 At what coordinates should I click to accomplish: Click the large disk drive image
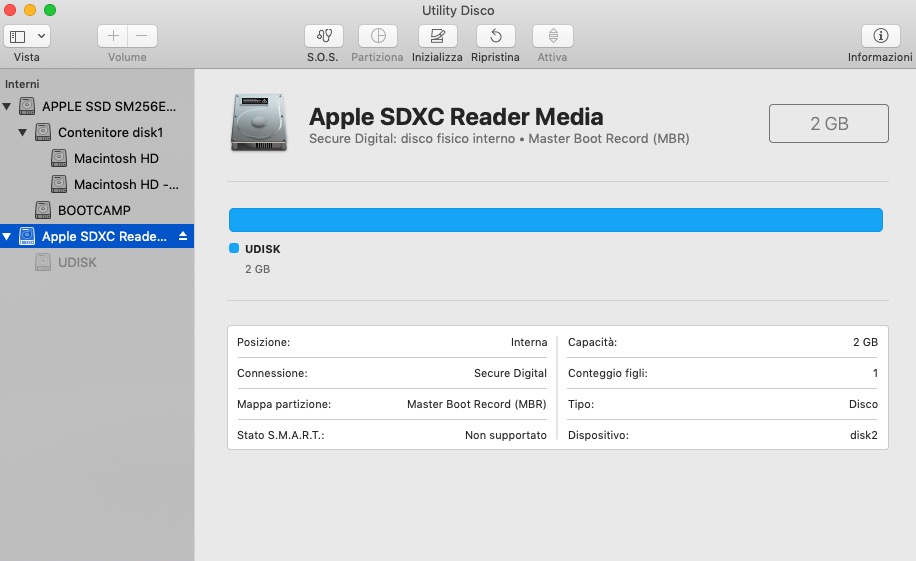[259, 123]
